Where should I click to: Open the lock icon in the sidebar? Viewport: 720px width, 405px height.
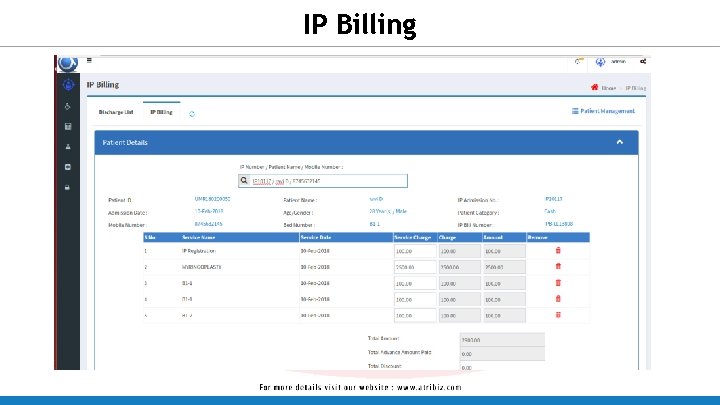(x=68, y=187)
